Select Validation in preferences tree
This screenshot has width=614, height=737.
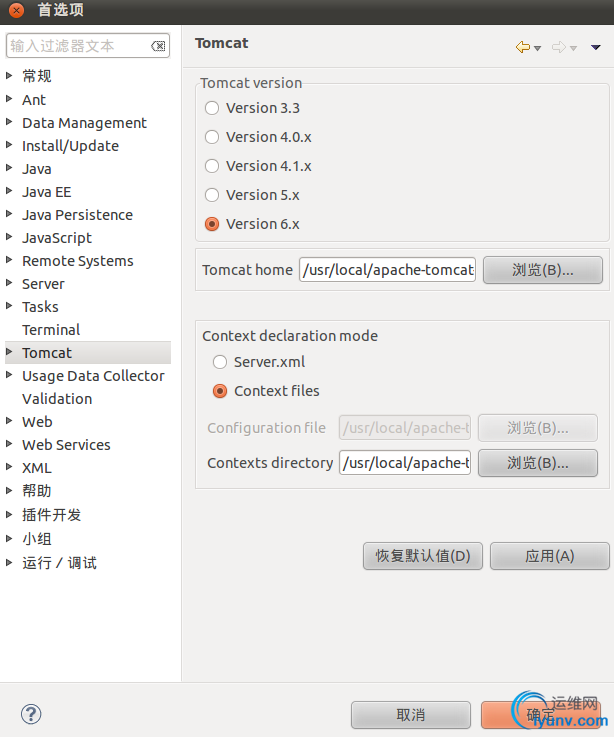(x=57, y=399)
